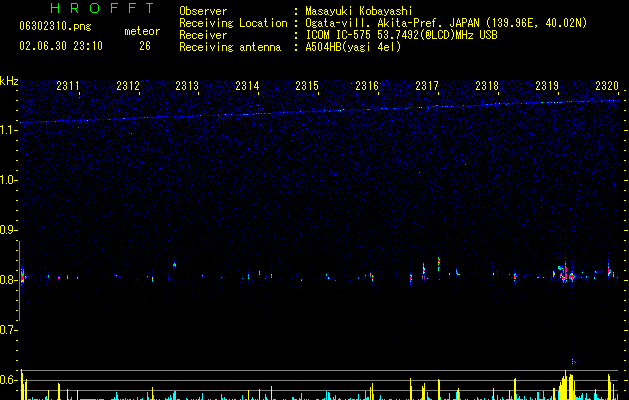
Task: Click the kHz axis unit label
Action: (9, 81)
